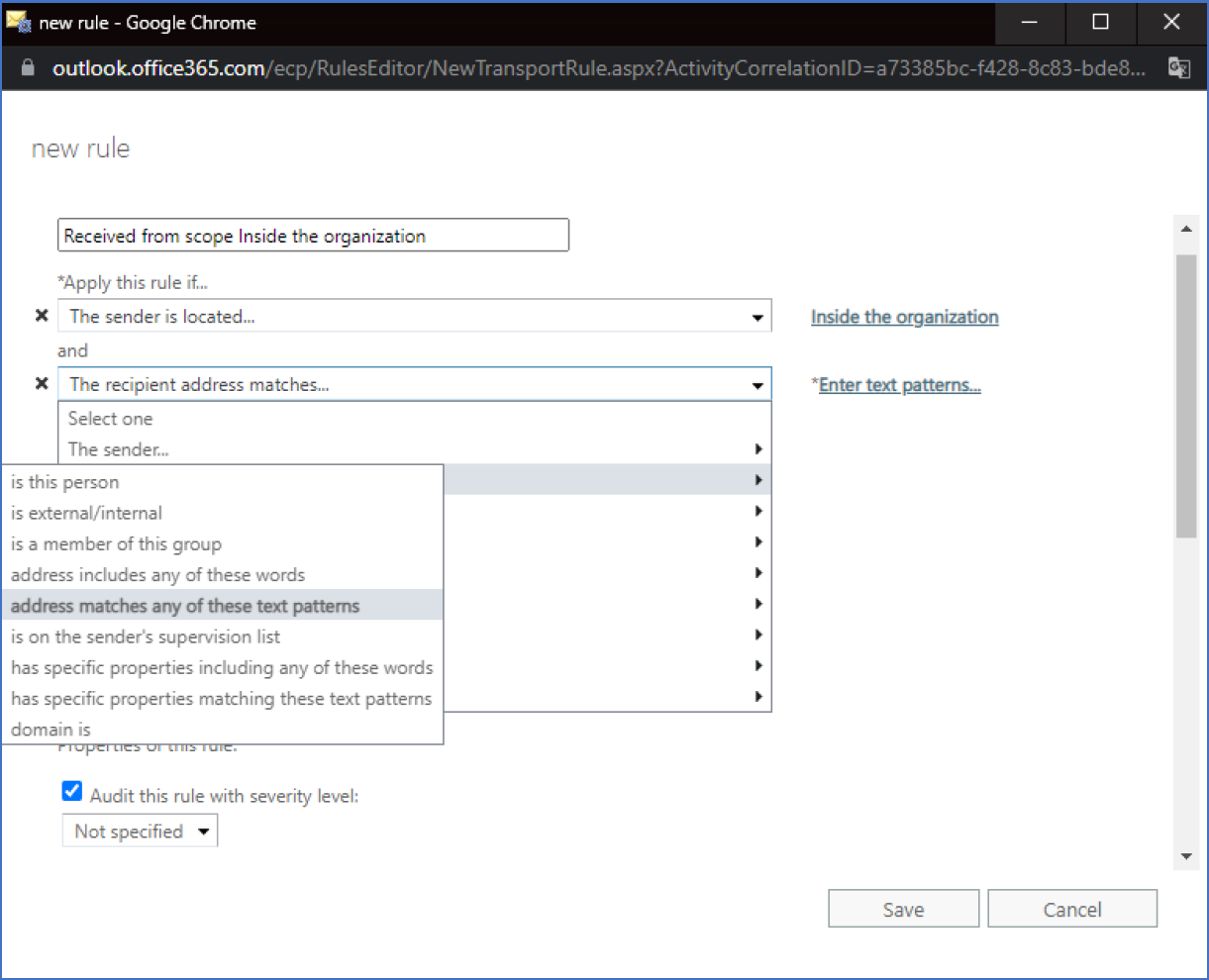Image resolution: width=1209 pixels, height=980 pixels.
Task: Open 'The sender is located...' dropdown
Action: (414, 317)
